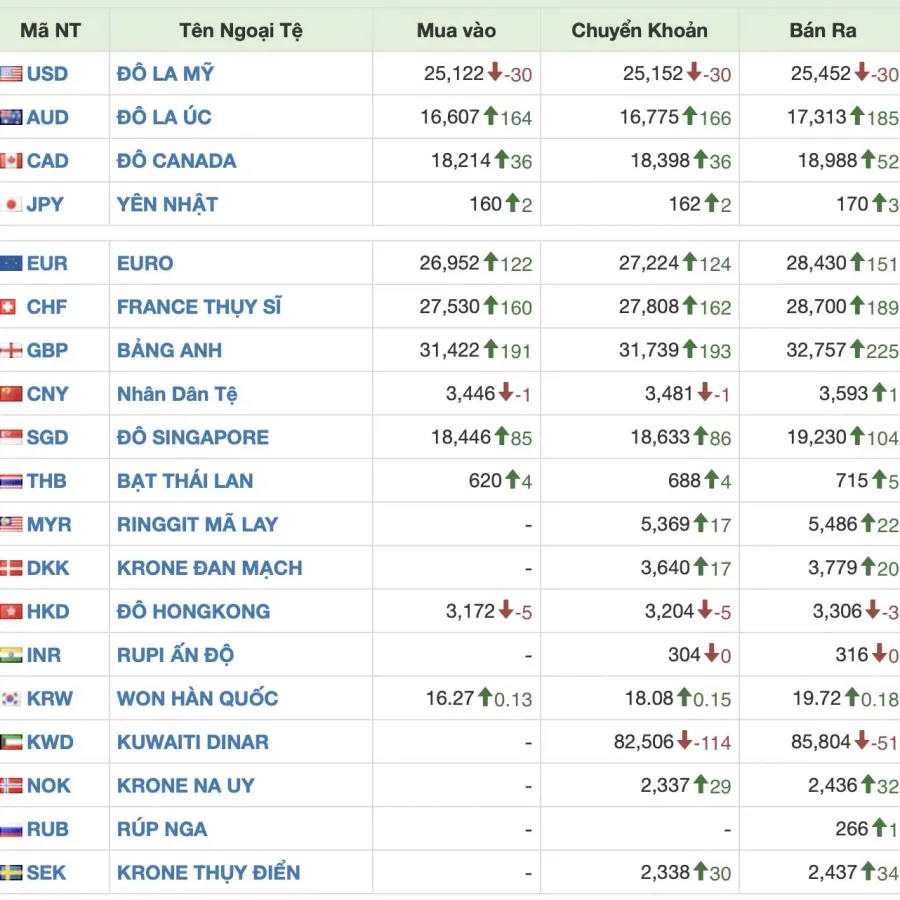
Task: Open the KRONE THỤY ĐIỂN link
Action: click(208, 872)
